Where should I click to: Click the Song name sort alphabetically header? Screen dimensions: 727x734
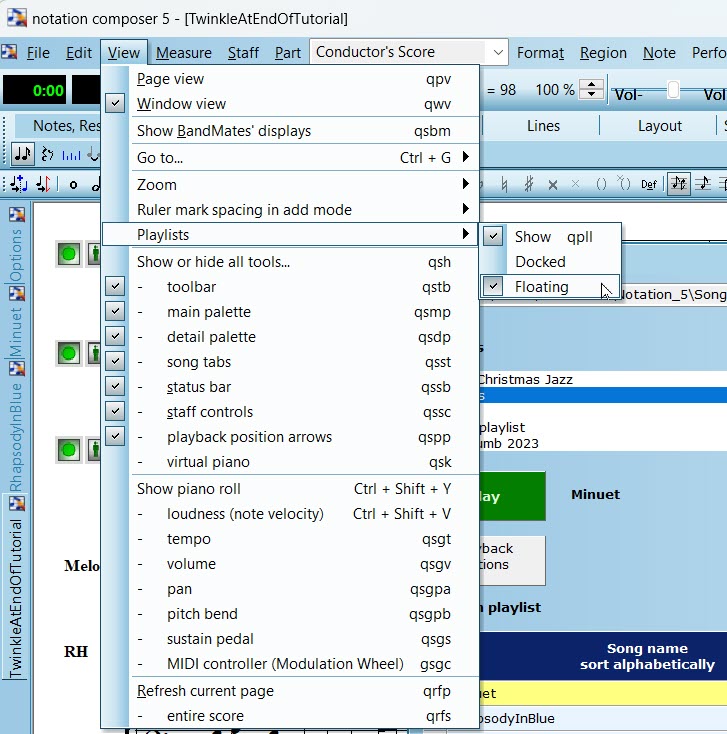(x=646, y=657)
